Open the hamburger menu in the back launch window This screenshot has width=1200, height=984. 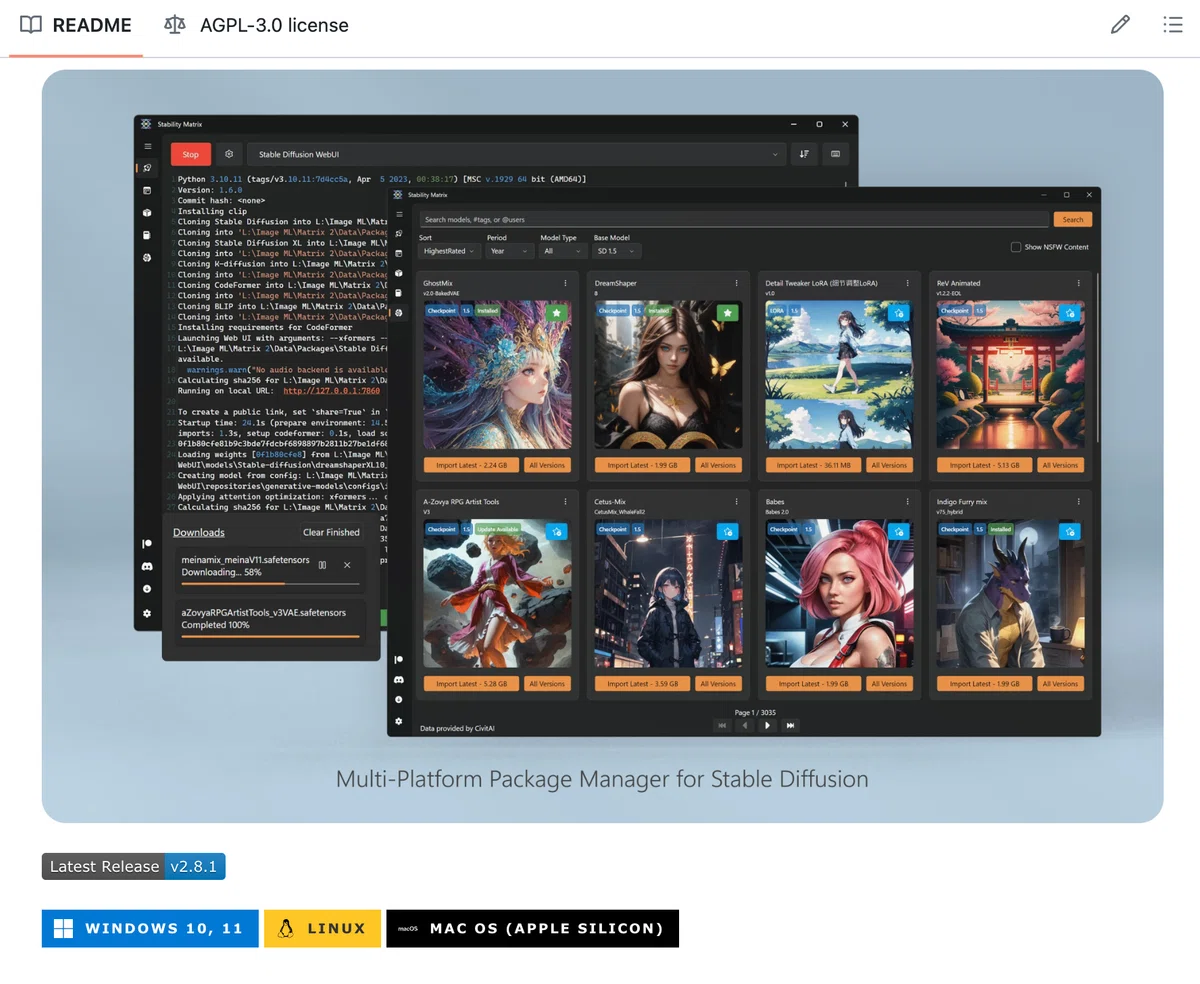(146, 146)
